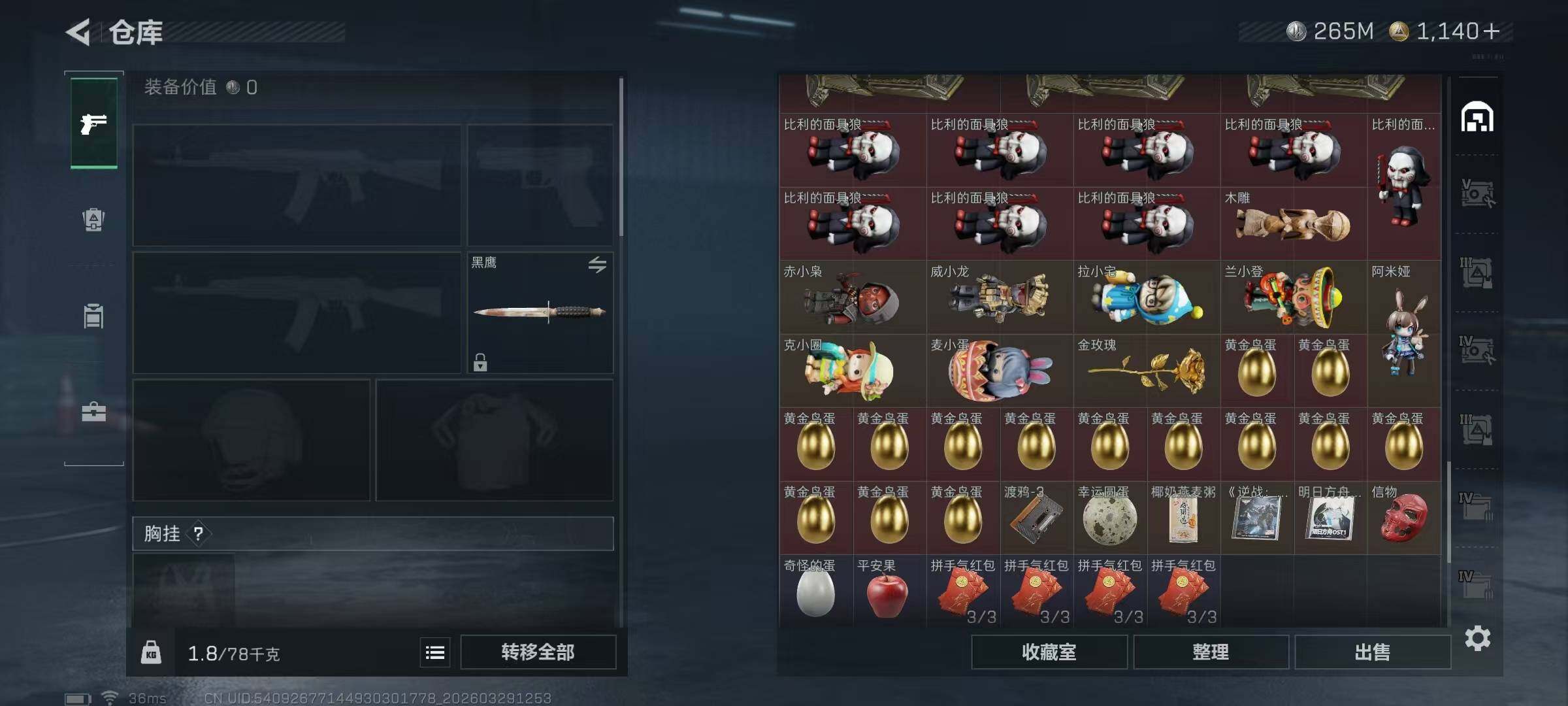The height and width of the screenshot is (706, 1568).
Task: Select the 阿米娅 figure item
Action: pos(1404,333)
